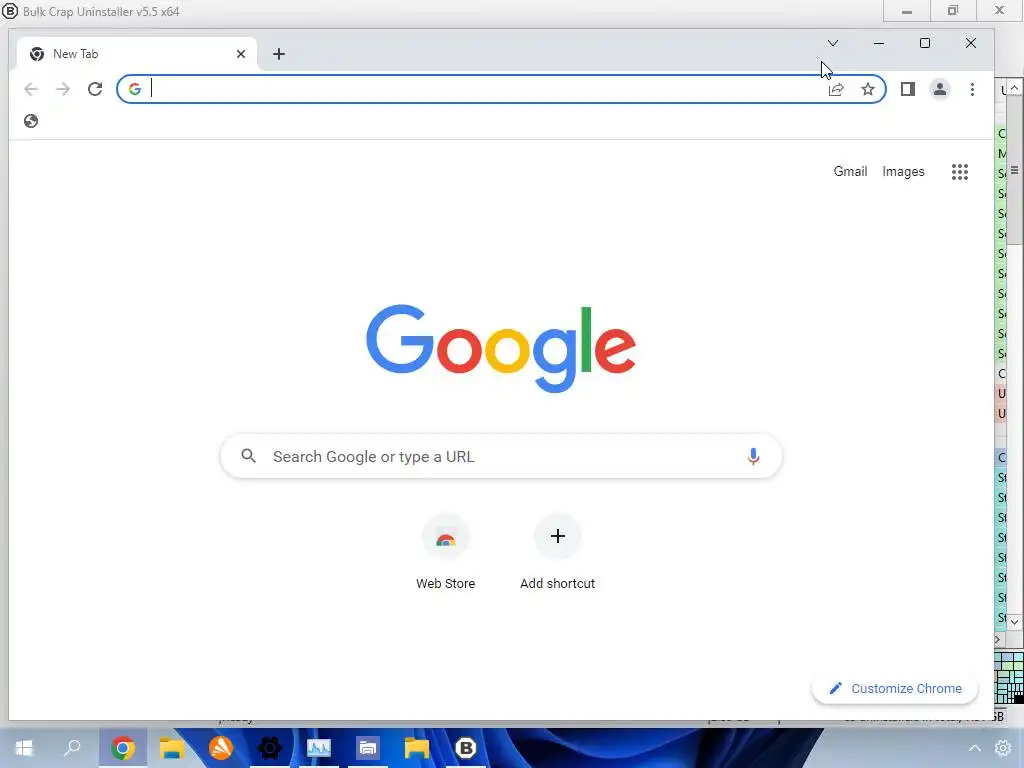Open the orange Avast taskbar icon

[221, 748]
